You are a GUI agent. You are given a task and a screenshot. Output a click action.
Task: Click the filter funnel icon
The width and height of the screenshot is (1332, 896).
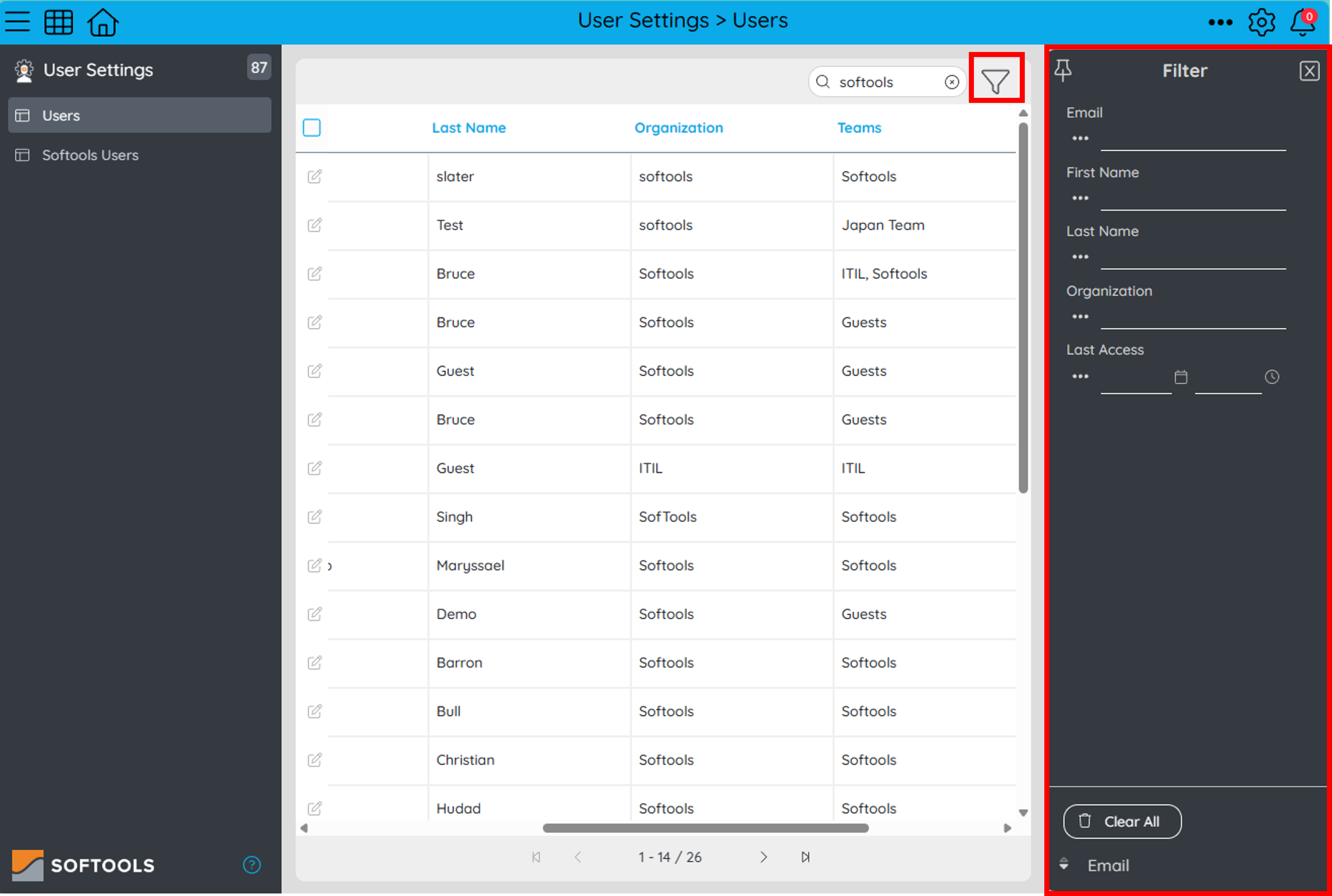click(x=996, y=82)
